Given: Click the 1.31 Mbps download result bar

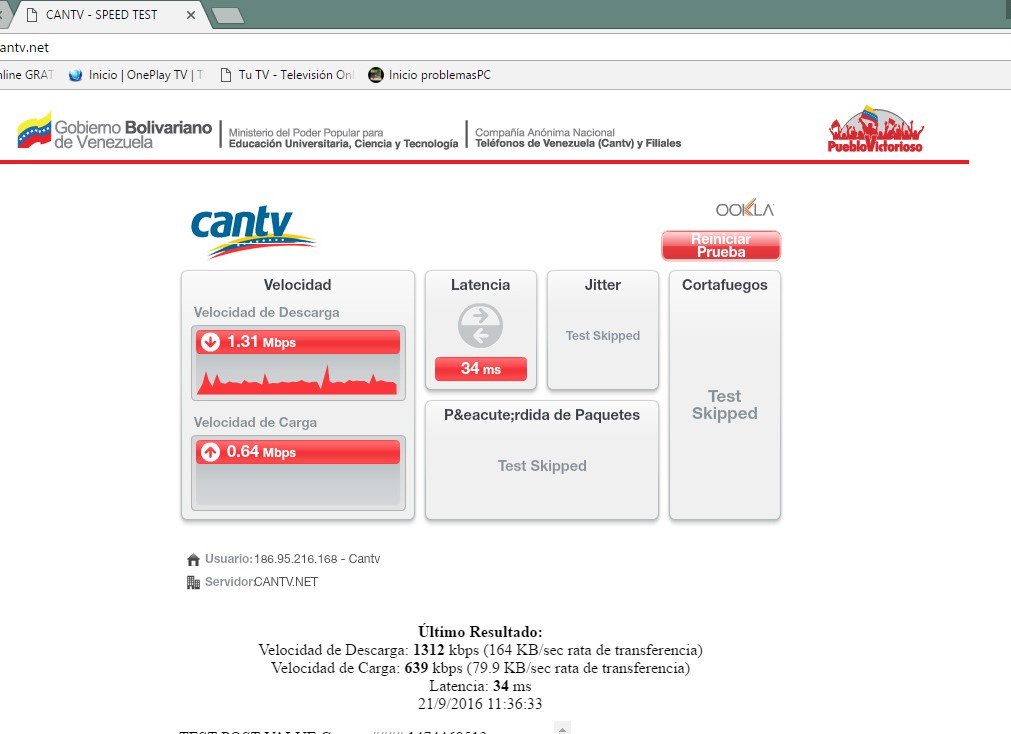Looking at the screenshot, I should click(x=298, y=342).
